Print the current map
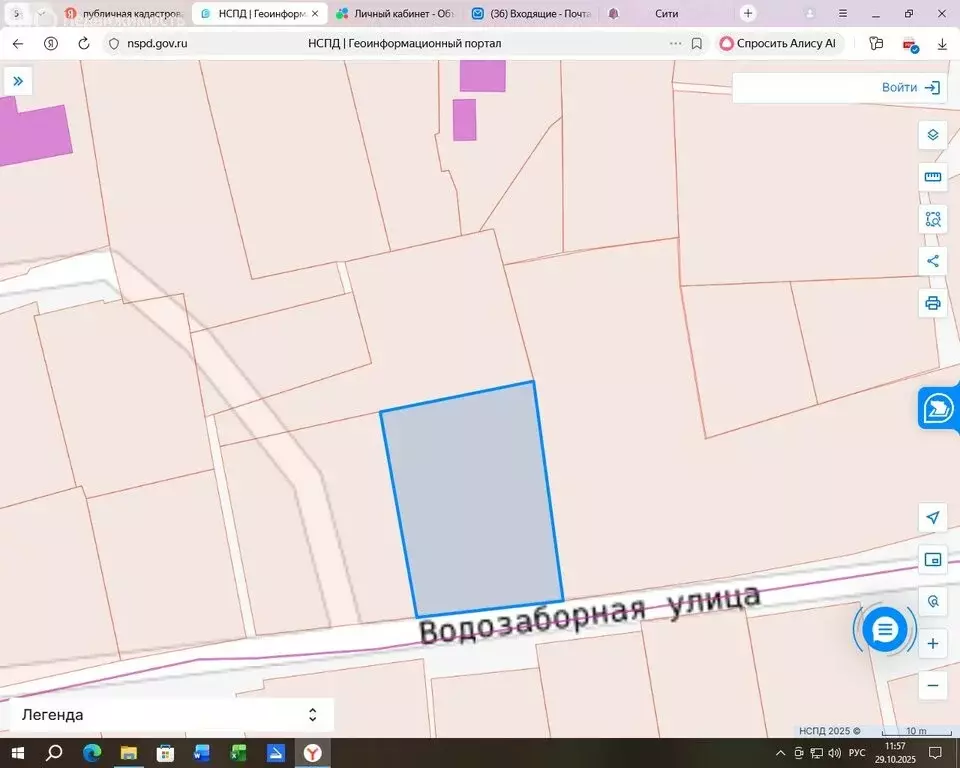Screen dimensions: 960x768 click(932, 301)
